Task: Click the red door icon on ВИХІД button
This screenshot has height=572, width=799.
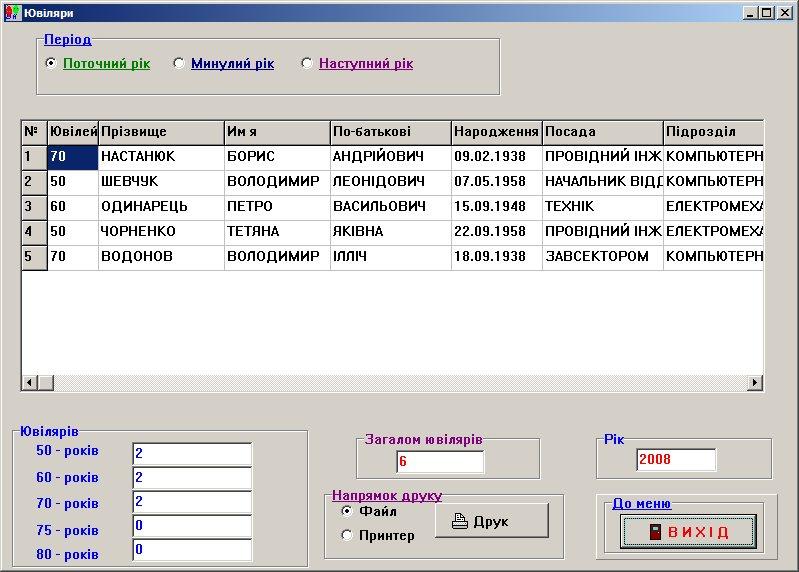Action: click(x=655, y=532)
